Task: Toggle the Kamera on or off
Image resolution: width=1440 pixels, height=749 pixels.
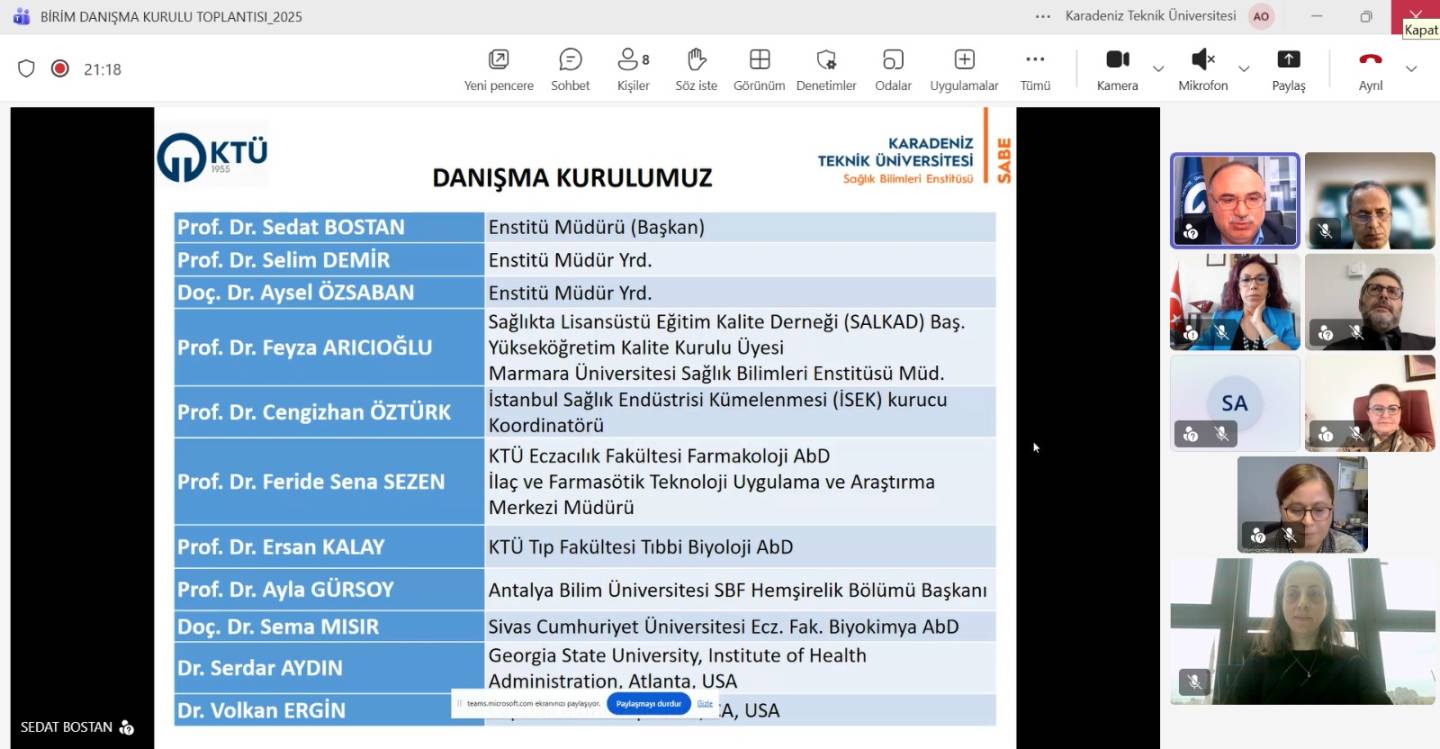Action: (x=1117, y=69)
